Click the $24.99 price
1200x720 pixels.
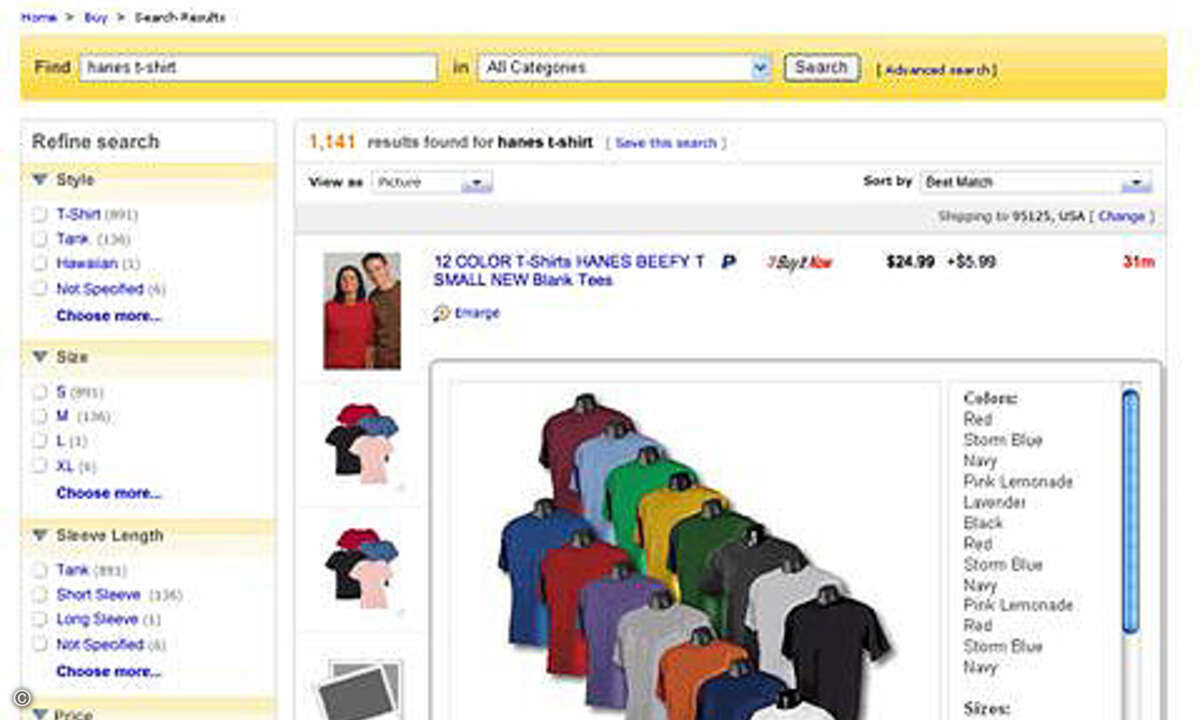click(x=910, y=262)
